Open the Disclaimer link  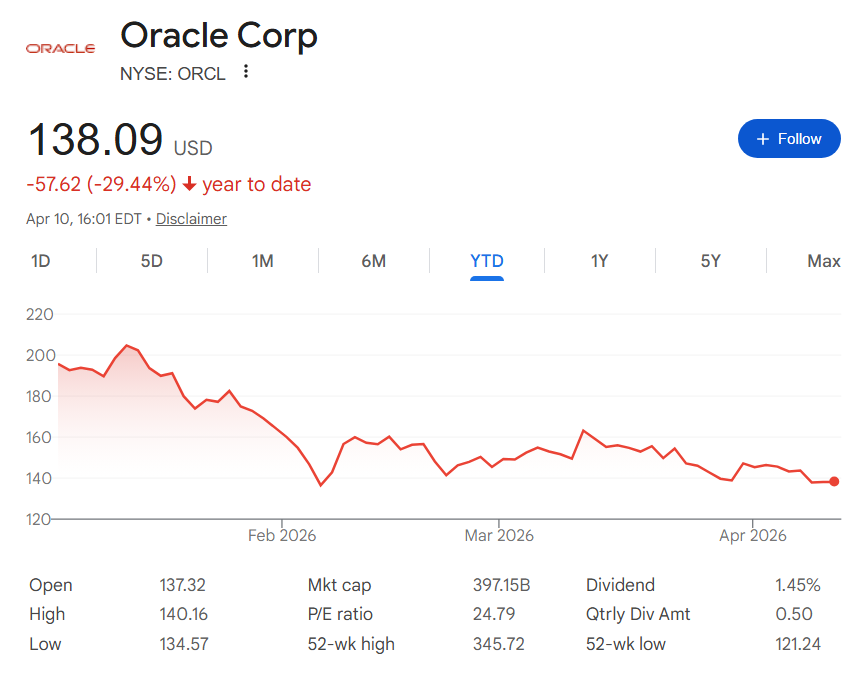click(191, 218)
